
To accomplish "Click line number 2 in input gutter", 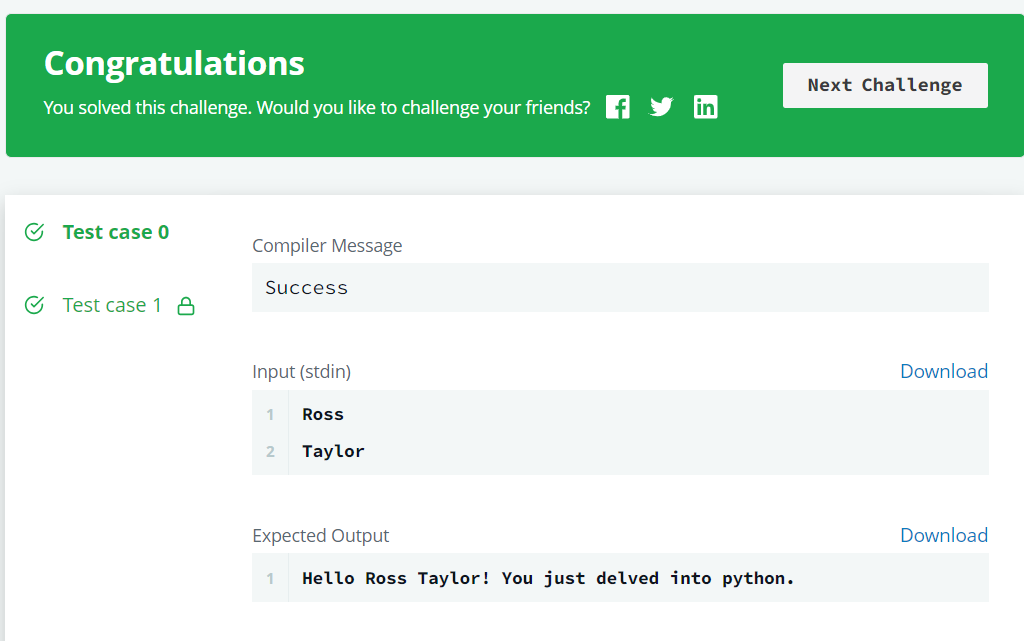I will pos(270,452).
